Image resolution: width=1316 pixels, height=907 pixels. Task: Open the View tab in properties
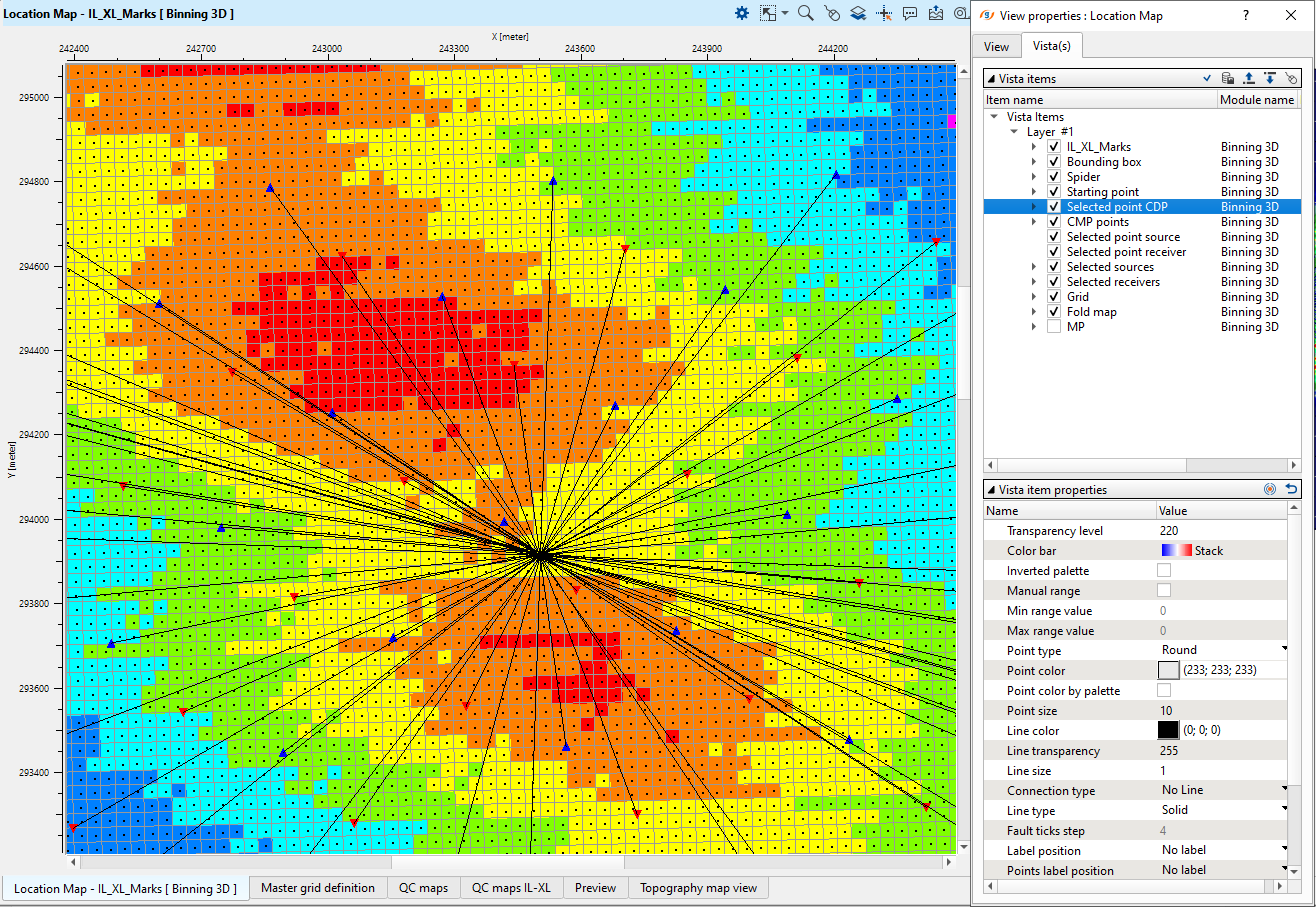click(x=996, y=47)
